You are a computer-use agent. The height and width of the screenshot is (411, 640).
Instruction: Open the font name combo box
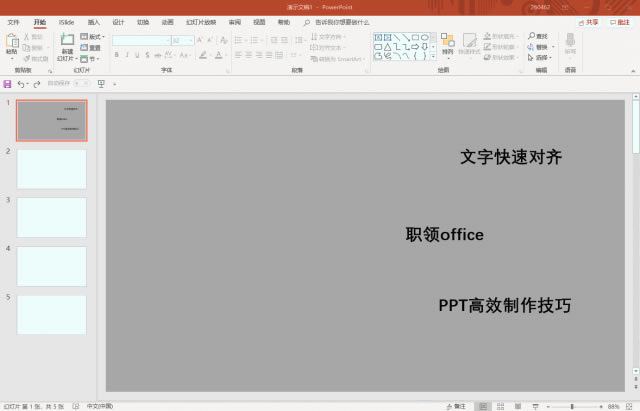coord(141,40)
